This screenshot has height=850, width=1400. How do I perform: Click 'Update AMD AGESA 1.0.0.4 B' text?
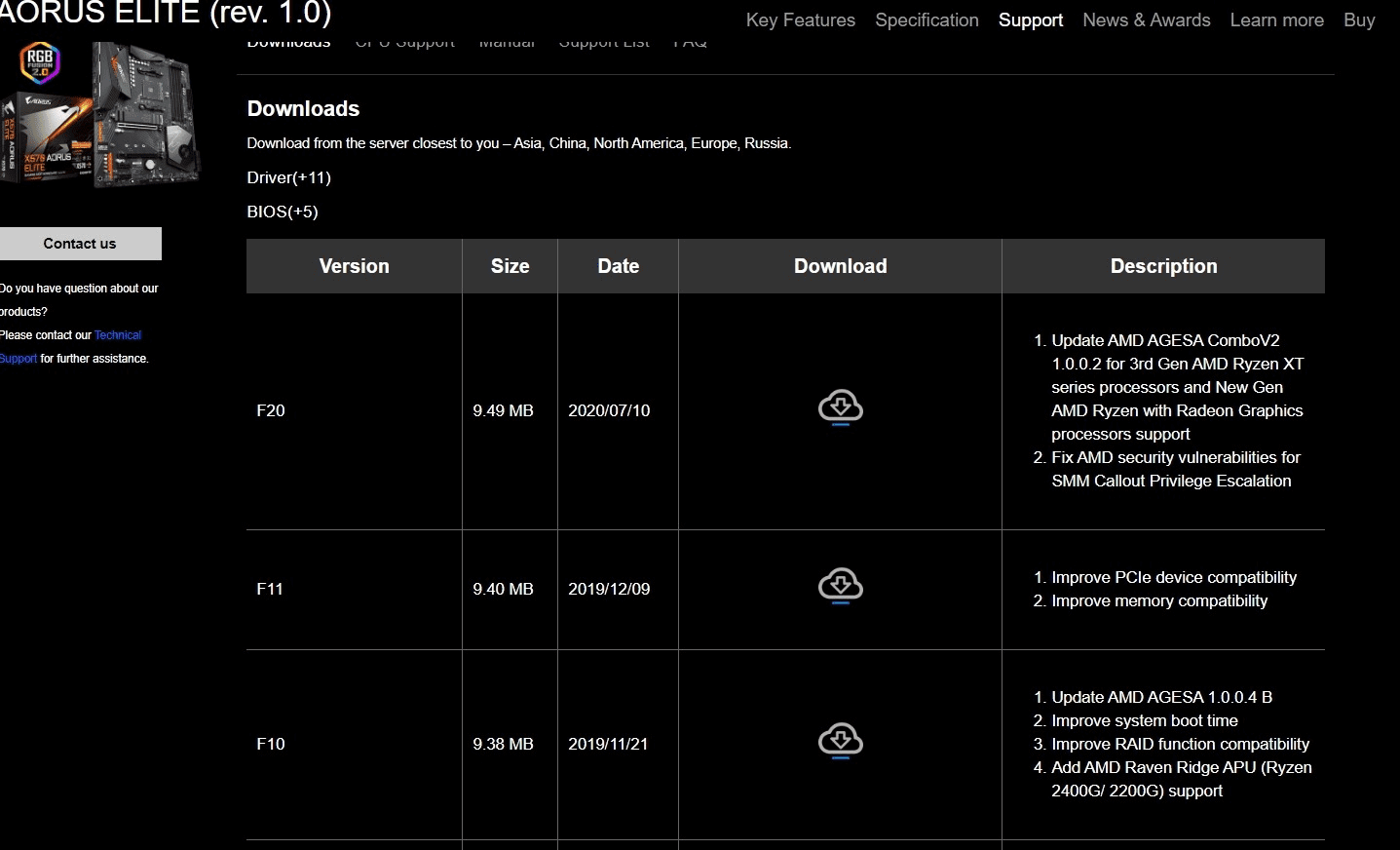click(x=1162, y=697)
